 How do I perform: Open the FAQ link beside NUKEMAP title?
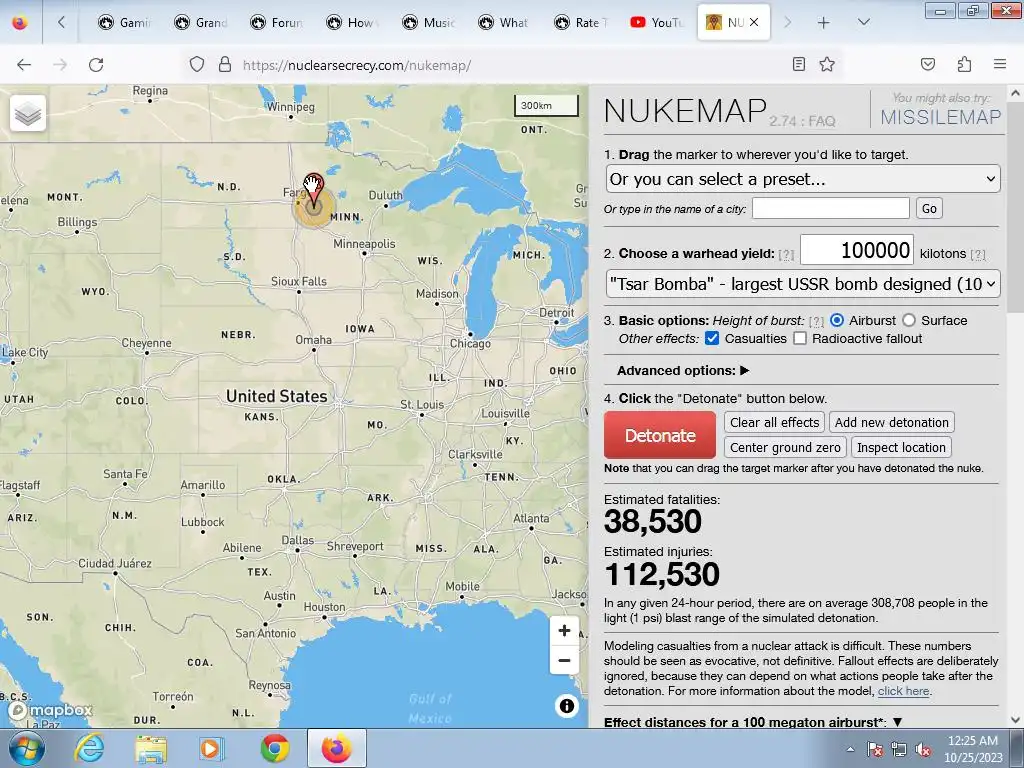pos(821,121)
